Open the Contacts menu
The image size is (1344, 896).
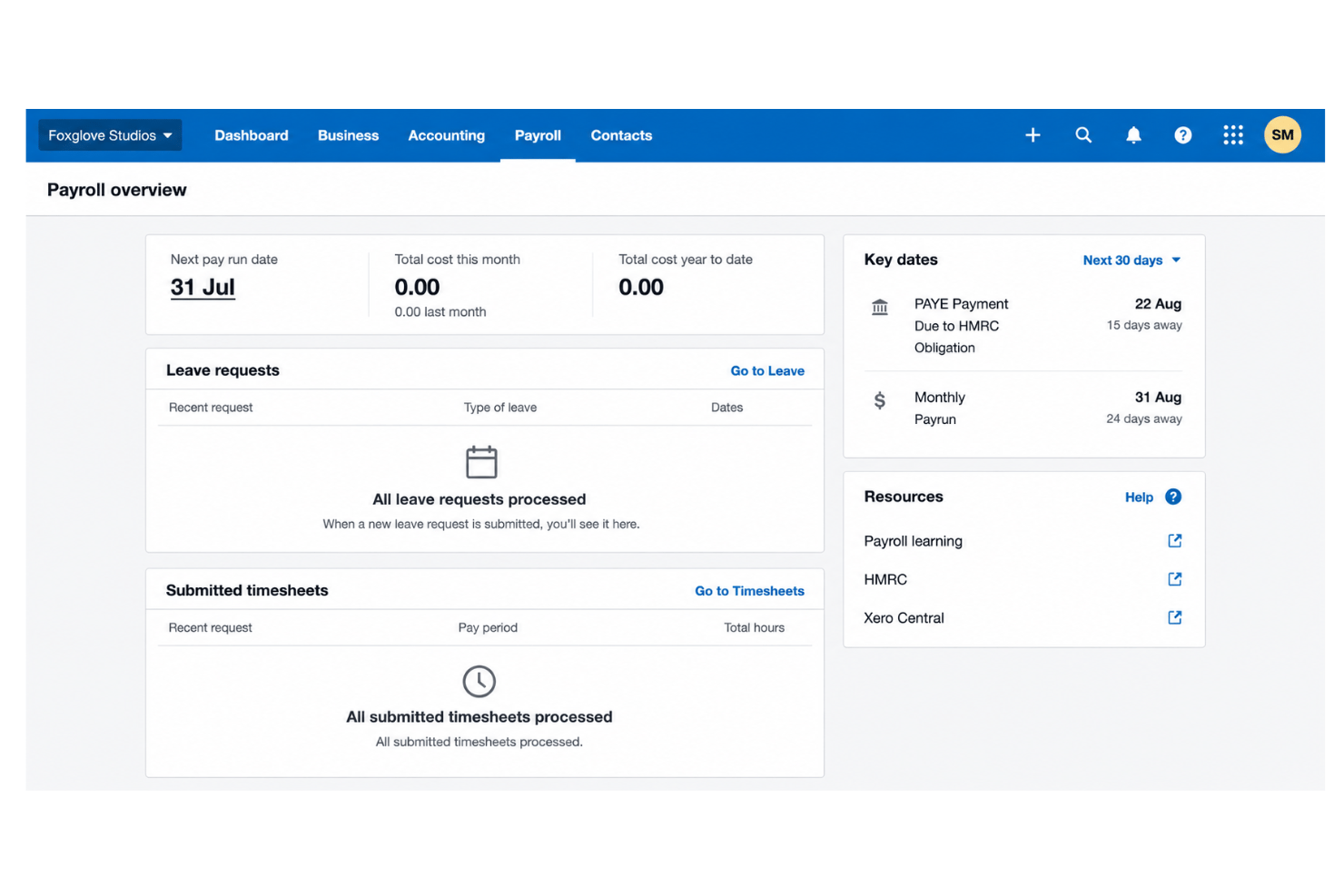coord(621,135)
